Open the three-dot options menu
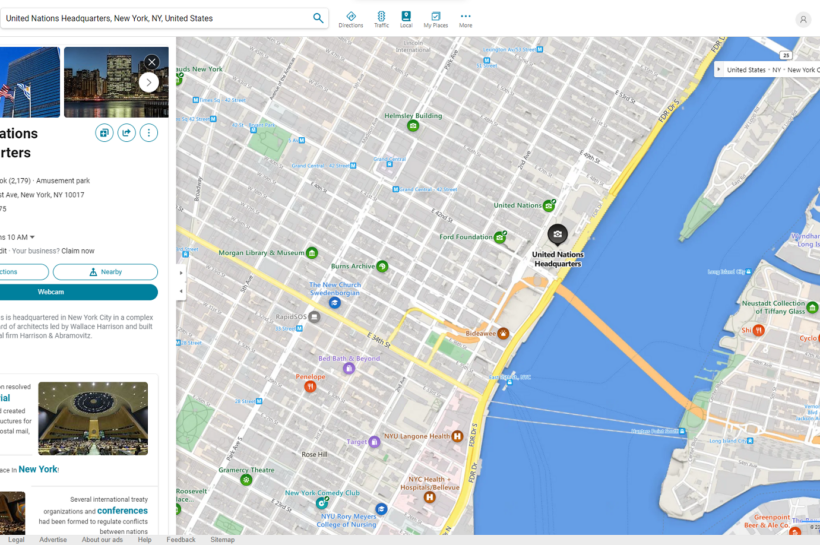Screen dimensions: 820x545 pos(148,133)
